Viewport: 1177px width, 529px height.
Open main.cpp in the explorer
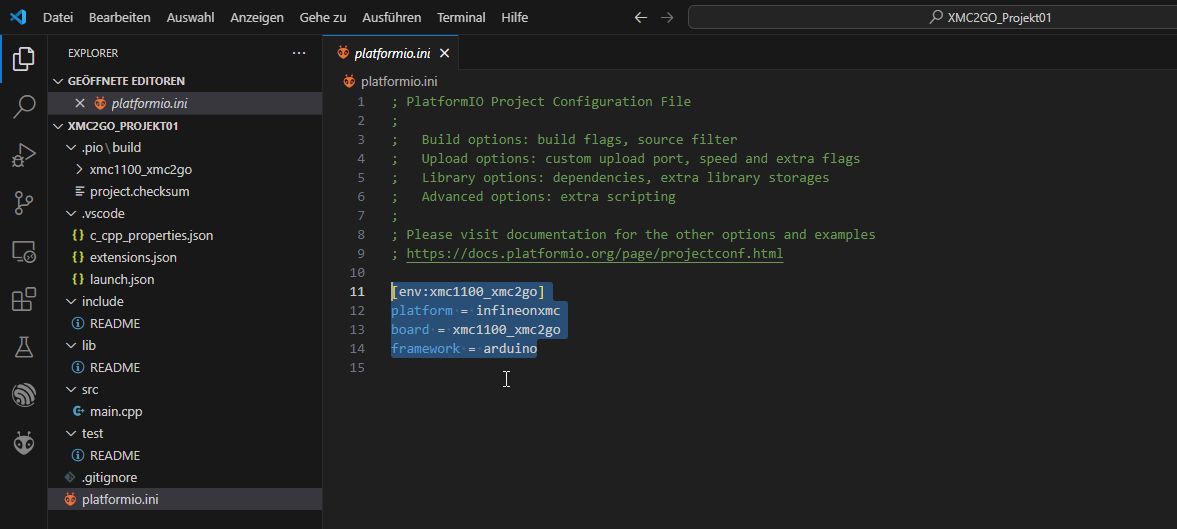coord(115,411)
